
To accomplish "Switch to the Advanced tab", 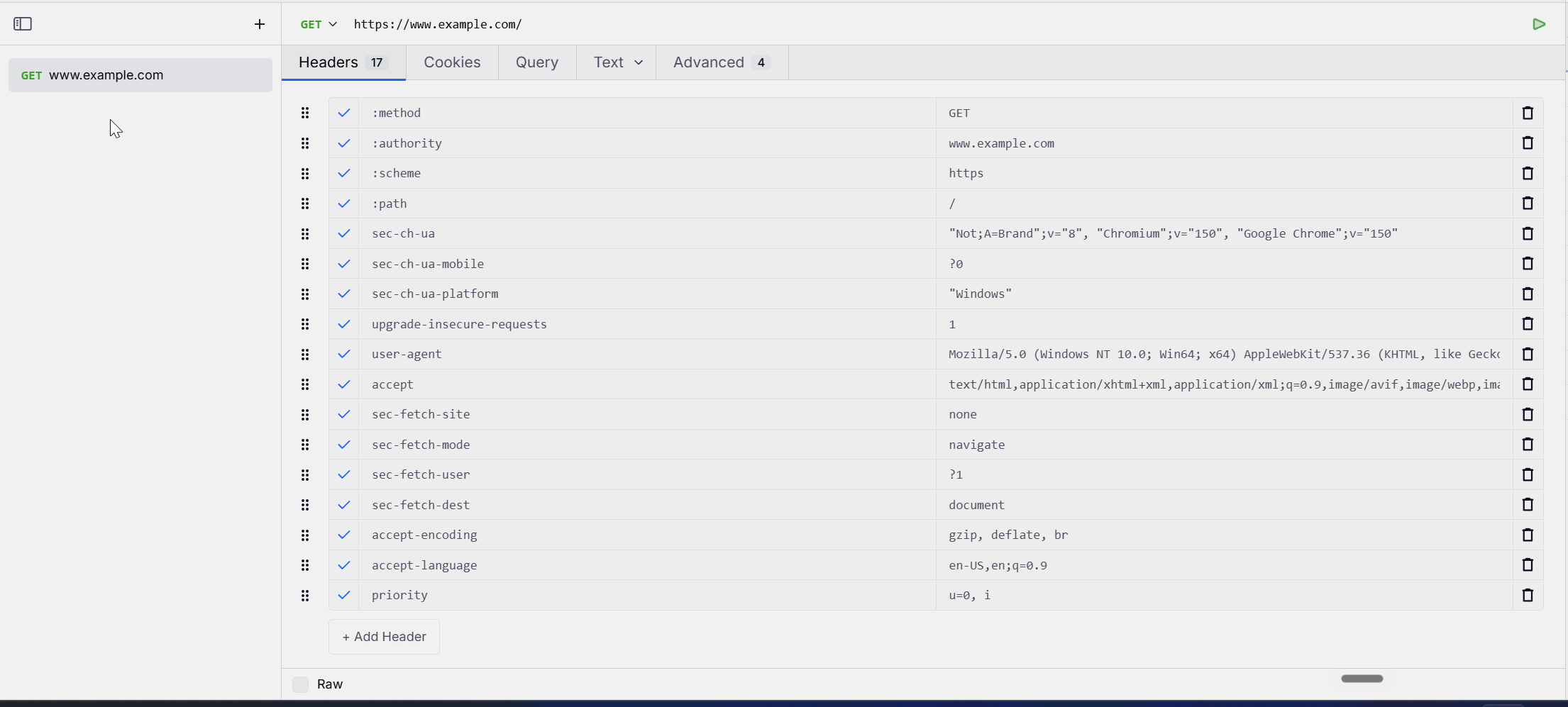I will coord(722,62).
